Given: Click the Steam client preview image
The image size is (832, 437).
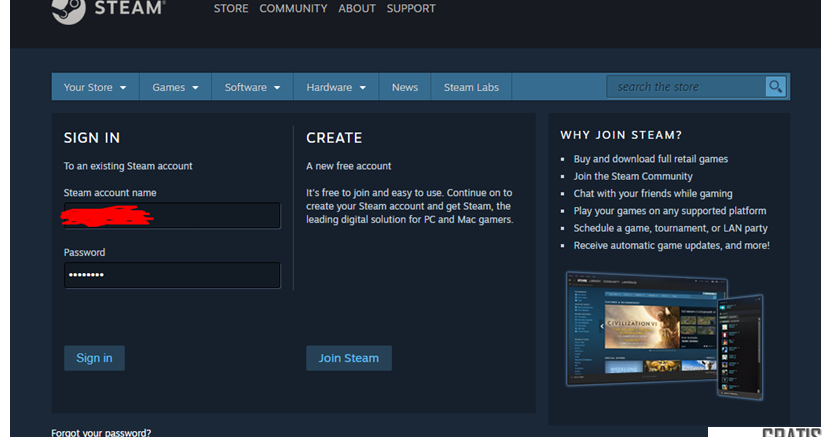Looking at the screenshot, I should coord(665,335).
